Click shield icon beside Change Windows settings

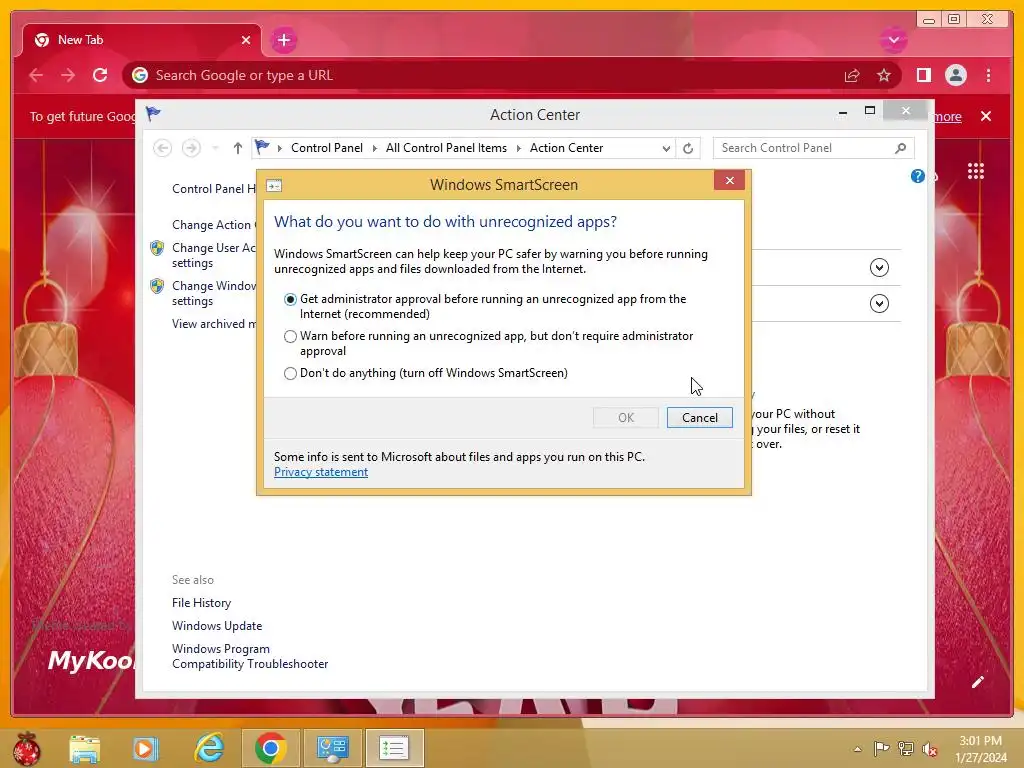tap(157, 286)
